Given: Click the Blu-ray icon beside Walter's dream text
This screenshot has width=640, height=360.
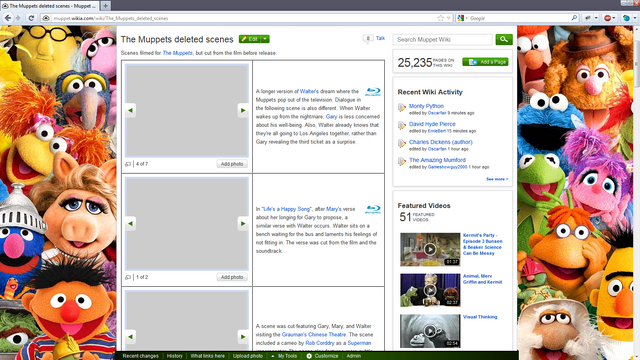Looking at the screenshot, I should (373, 92).
